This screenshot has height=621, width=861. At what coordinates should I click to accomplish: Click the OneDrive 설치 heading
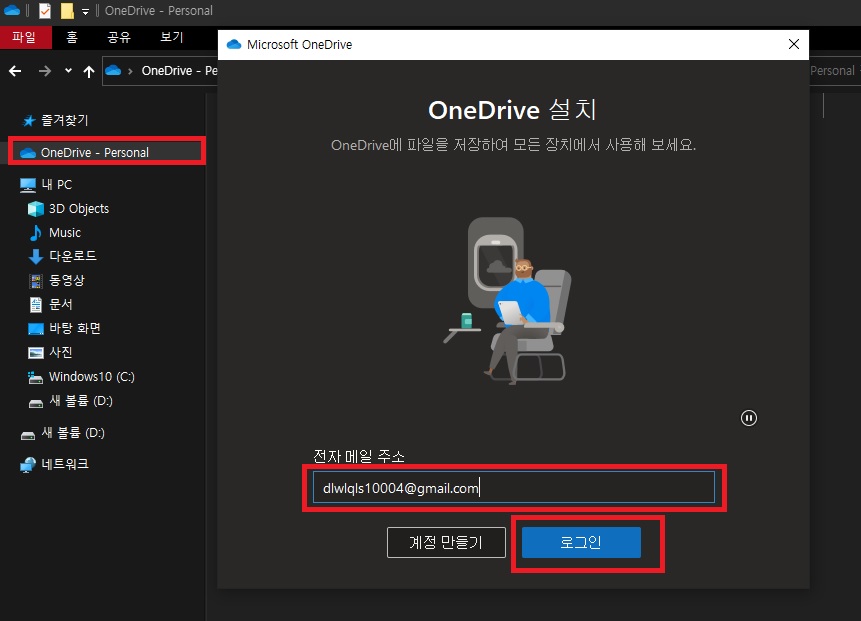pos(512,110)
